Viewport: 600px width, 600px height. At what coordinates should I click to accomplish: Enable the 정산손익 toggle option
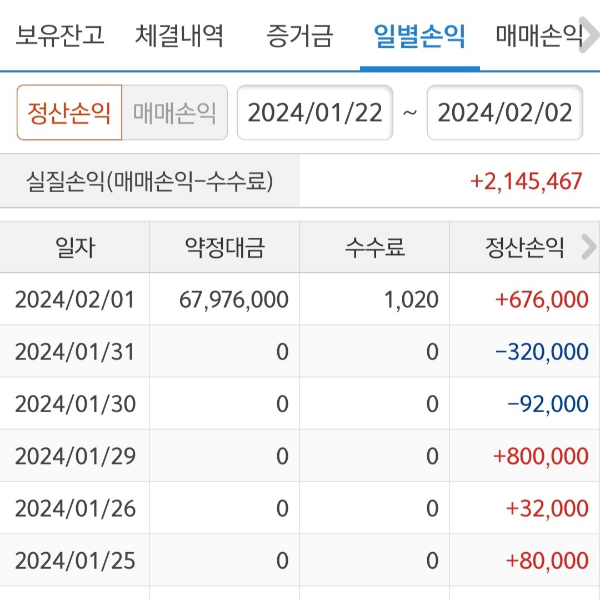pos(69,112)
